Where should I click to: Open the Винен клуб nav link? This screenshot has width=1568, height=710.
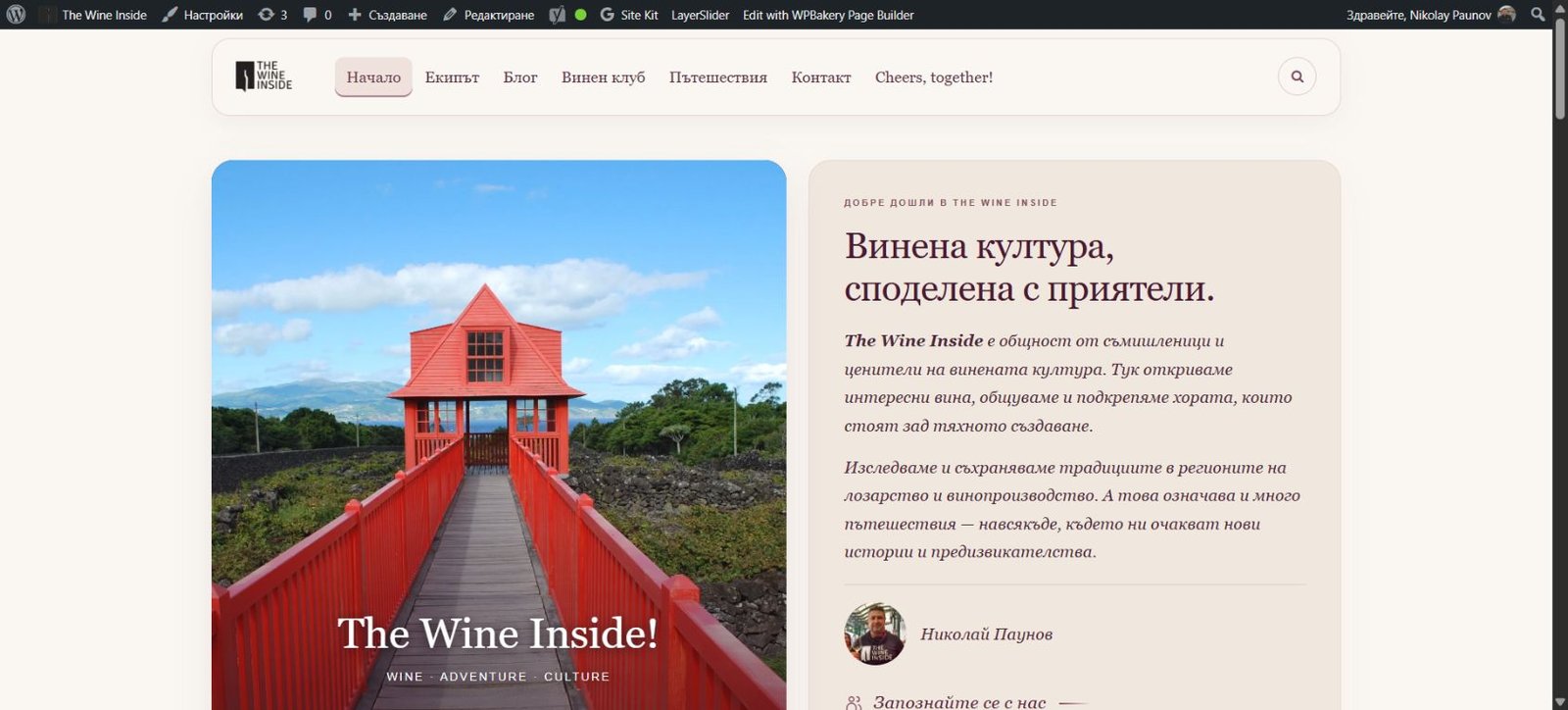[x=604, y=77]
